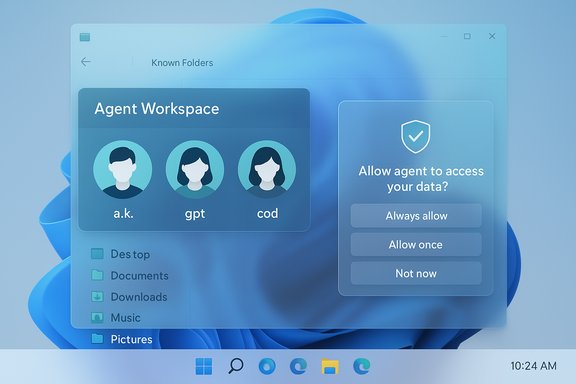This screenshot has width=576, height=384.
Task: Select the a.k. agent avatar
Action: click(x=122, y=169)
